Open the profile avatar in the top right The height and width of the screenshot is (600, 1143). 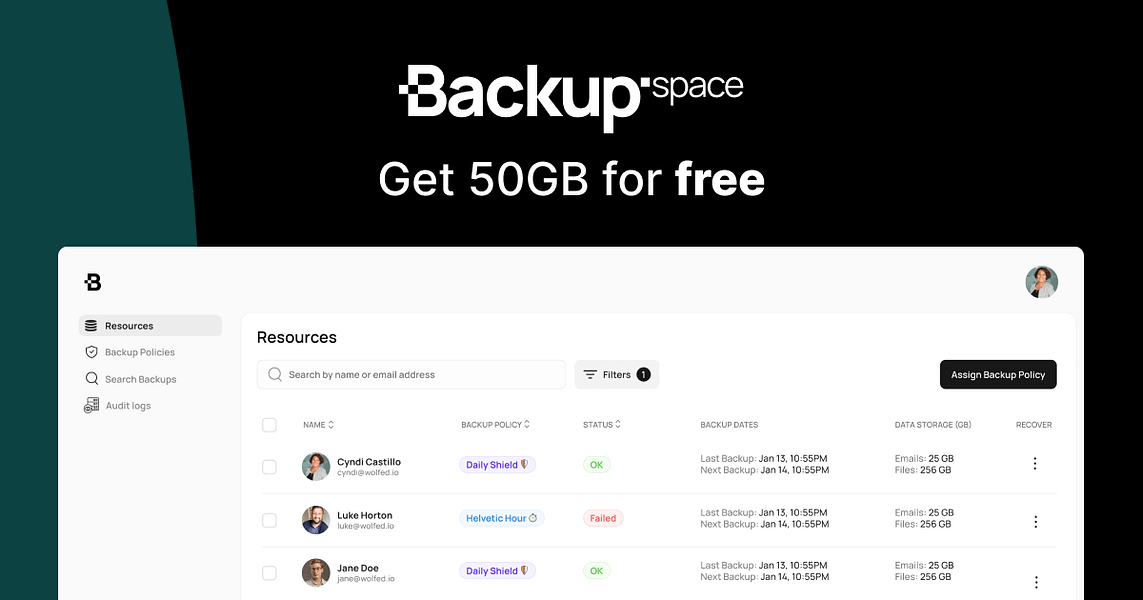click(1041, 282)
